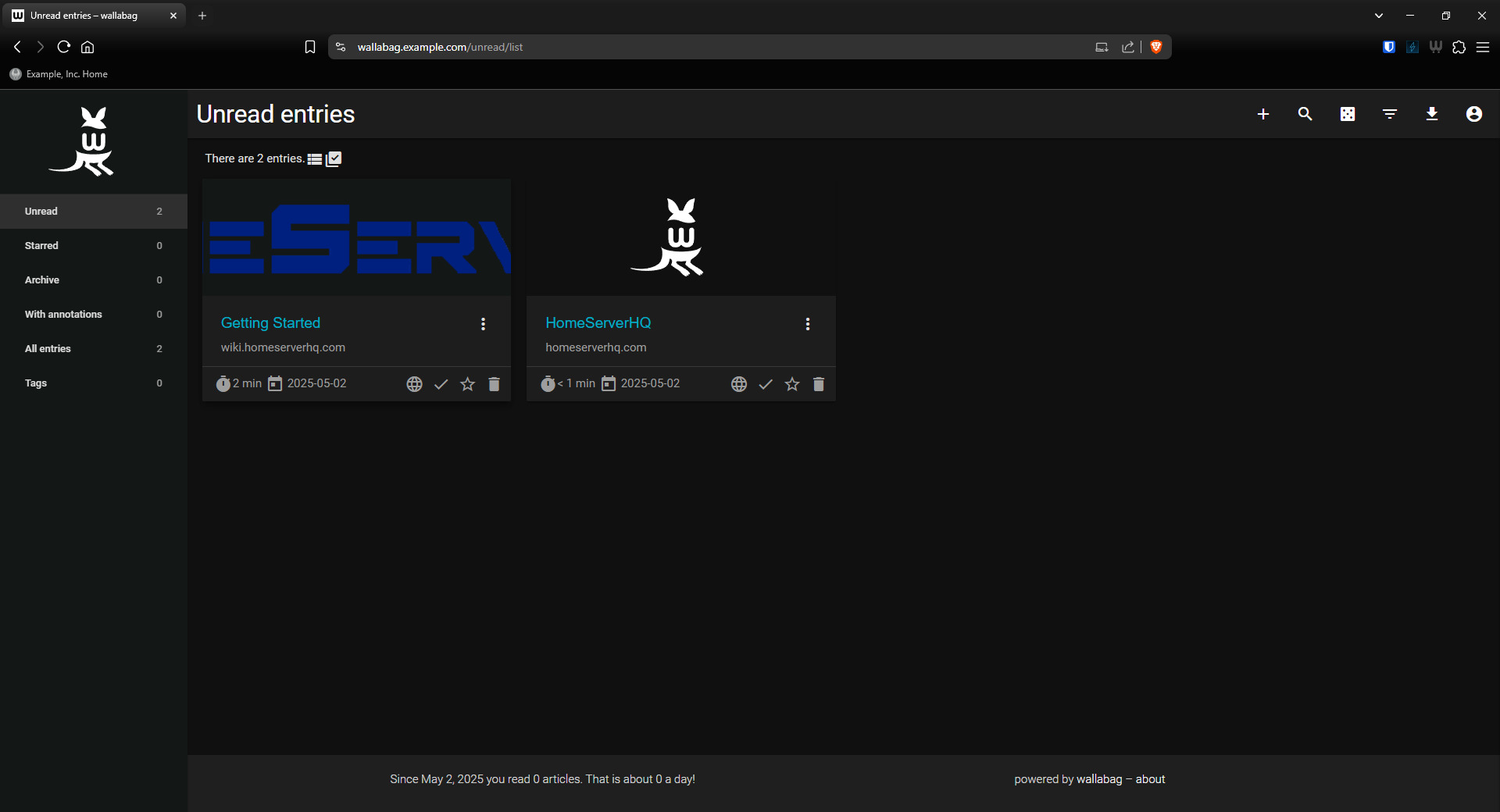
Task: Click the add new entry plus icon
Action: click(1263, 114)
